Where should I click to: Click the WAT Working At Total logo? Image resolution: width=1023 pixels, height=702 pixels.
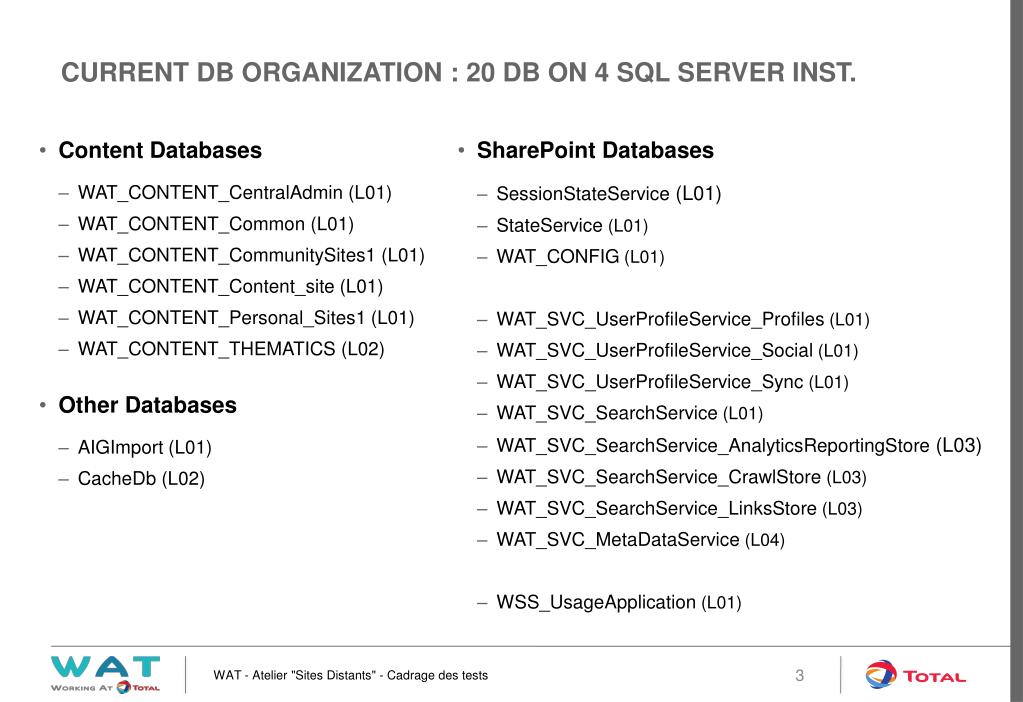click(x=106, y=675)
